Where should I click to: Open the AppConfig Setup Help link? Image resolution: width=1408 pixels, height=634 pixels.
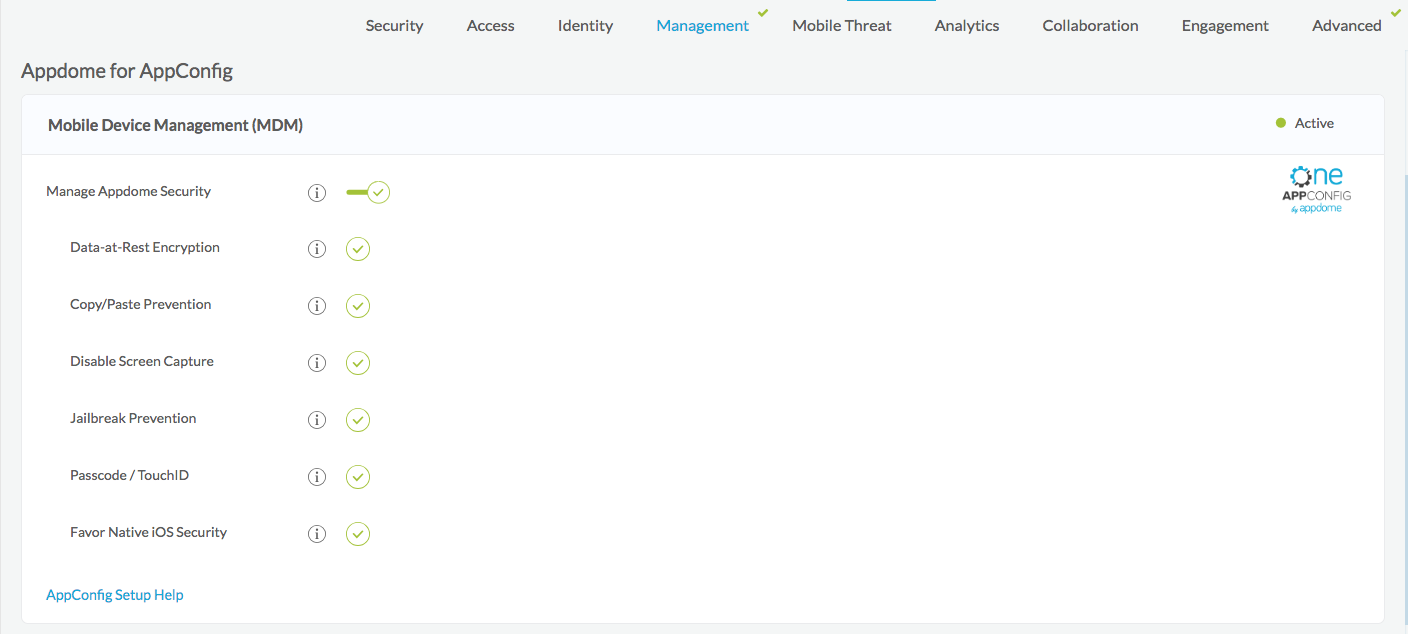(x=115, y=595)
